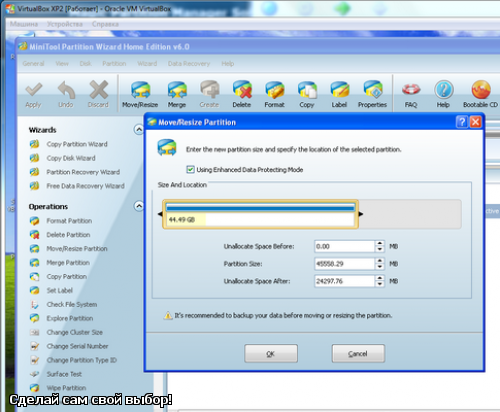
Task: Toggle Using Enhanced Data Protecting Mode checkbox
Action: pyautogui.click(x=190, y=170)
